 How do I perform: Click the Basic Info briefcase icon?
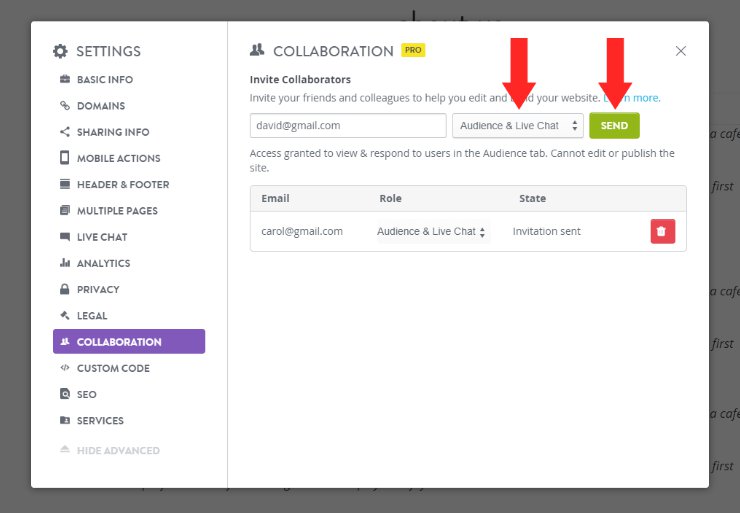65,79
